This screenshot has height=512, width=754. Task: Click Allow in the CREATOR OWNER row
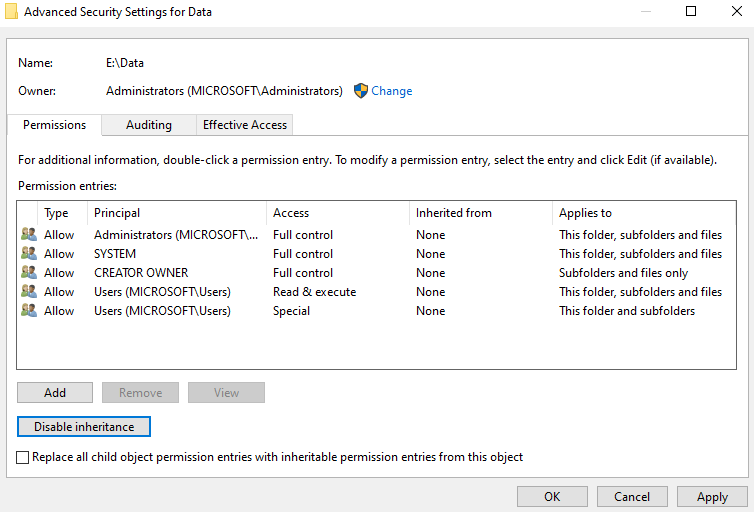pyautogui.click(x=59, y=273)
